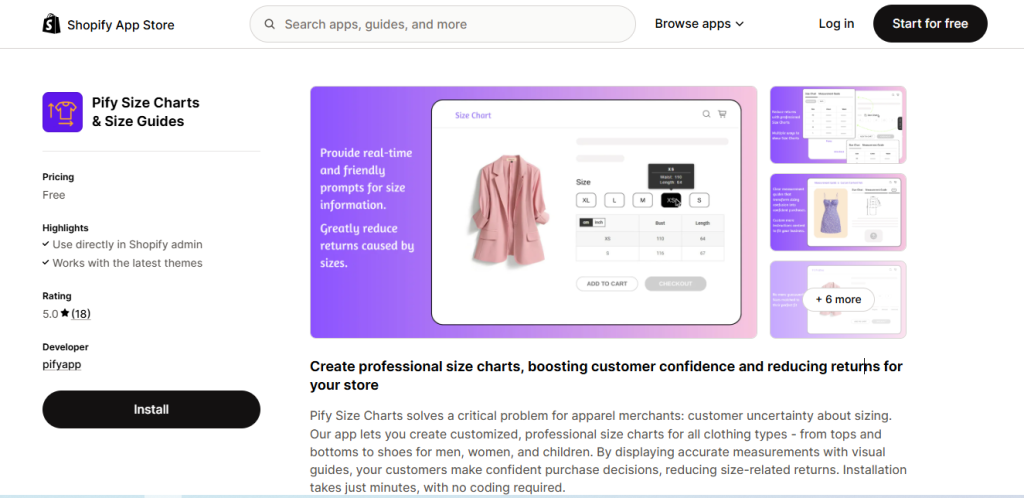Click the rating star icon
Image resolution: width=1024 pixels, height=498 pixels.
click(65, 313)
